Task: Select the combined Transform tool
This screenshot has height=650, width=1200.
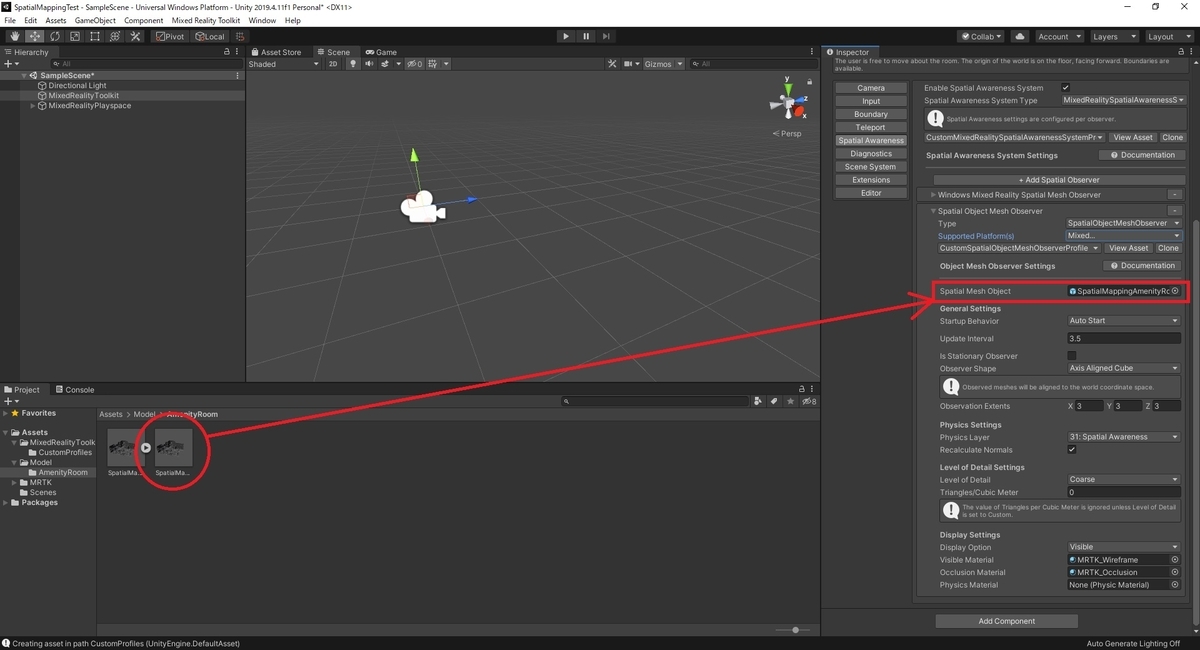Action: pyautogui.click(x=115, y=36)
